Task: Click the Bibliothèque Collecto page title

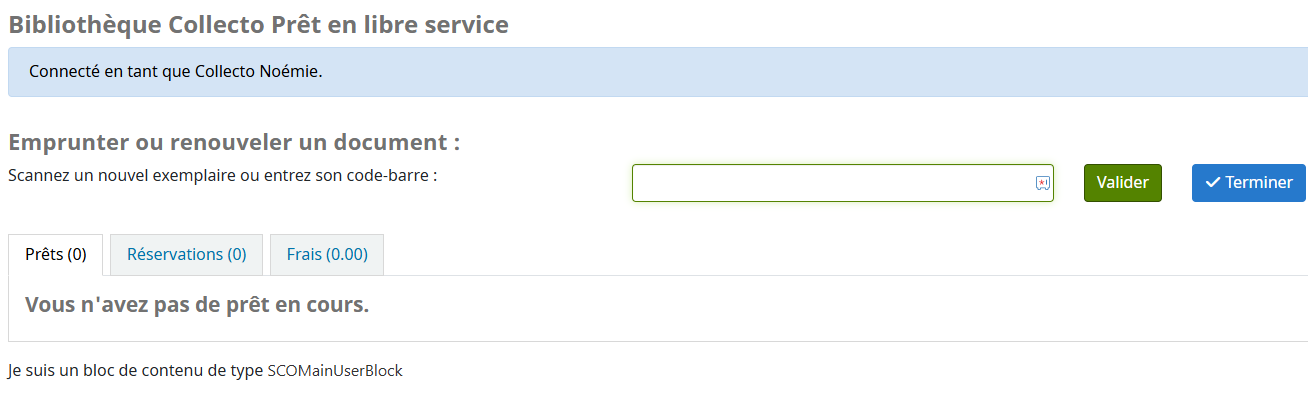Action: [259, 24]
